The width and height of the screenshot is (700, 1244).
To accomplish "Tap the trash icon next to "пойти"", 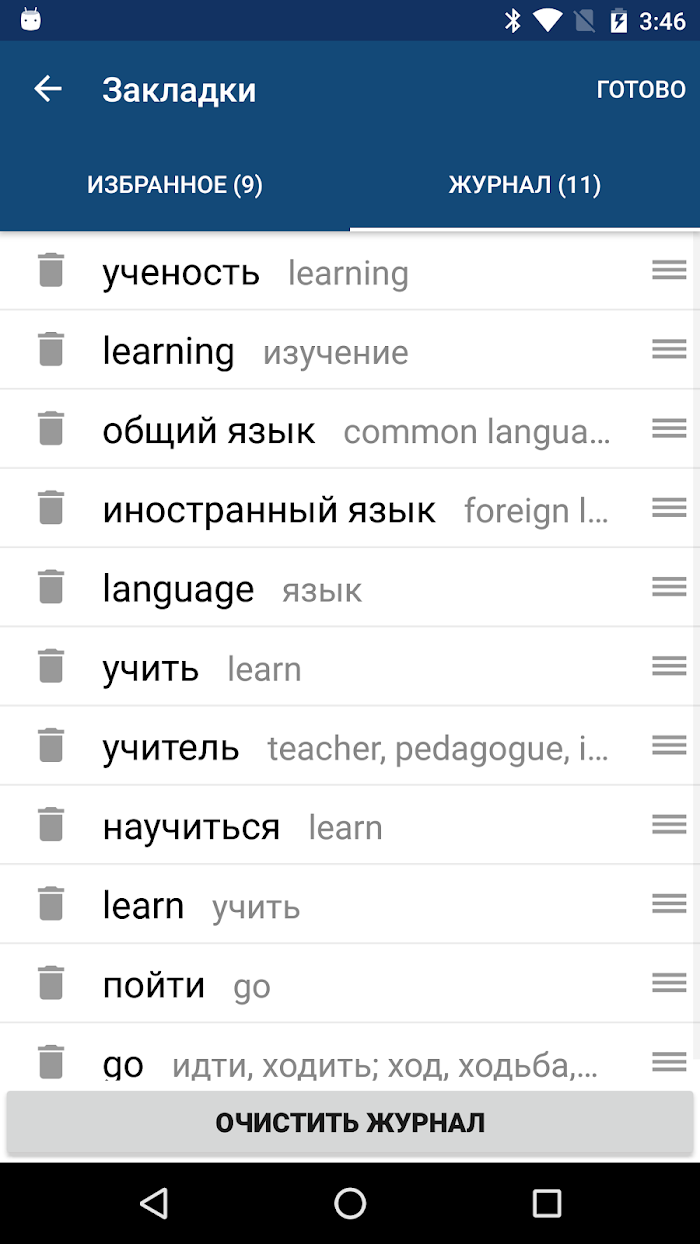I will point(51,982).
